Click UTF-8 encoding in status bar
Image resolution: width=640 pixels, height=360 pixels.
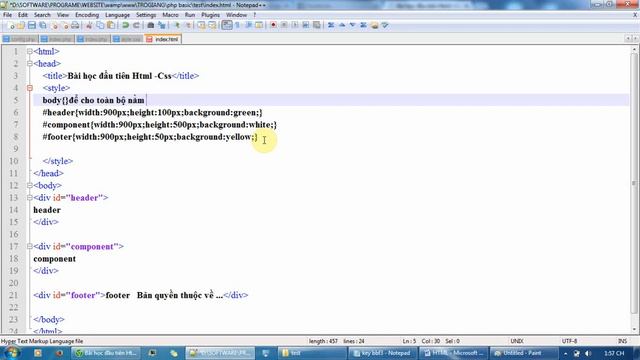(x=569, y=341)
